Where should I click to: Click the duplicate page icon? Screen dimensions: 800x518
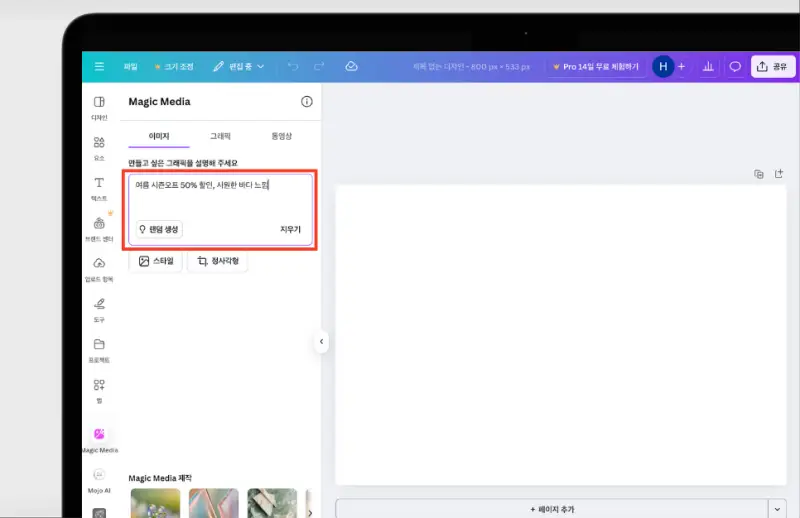(759, 174)
